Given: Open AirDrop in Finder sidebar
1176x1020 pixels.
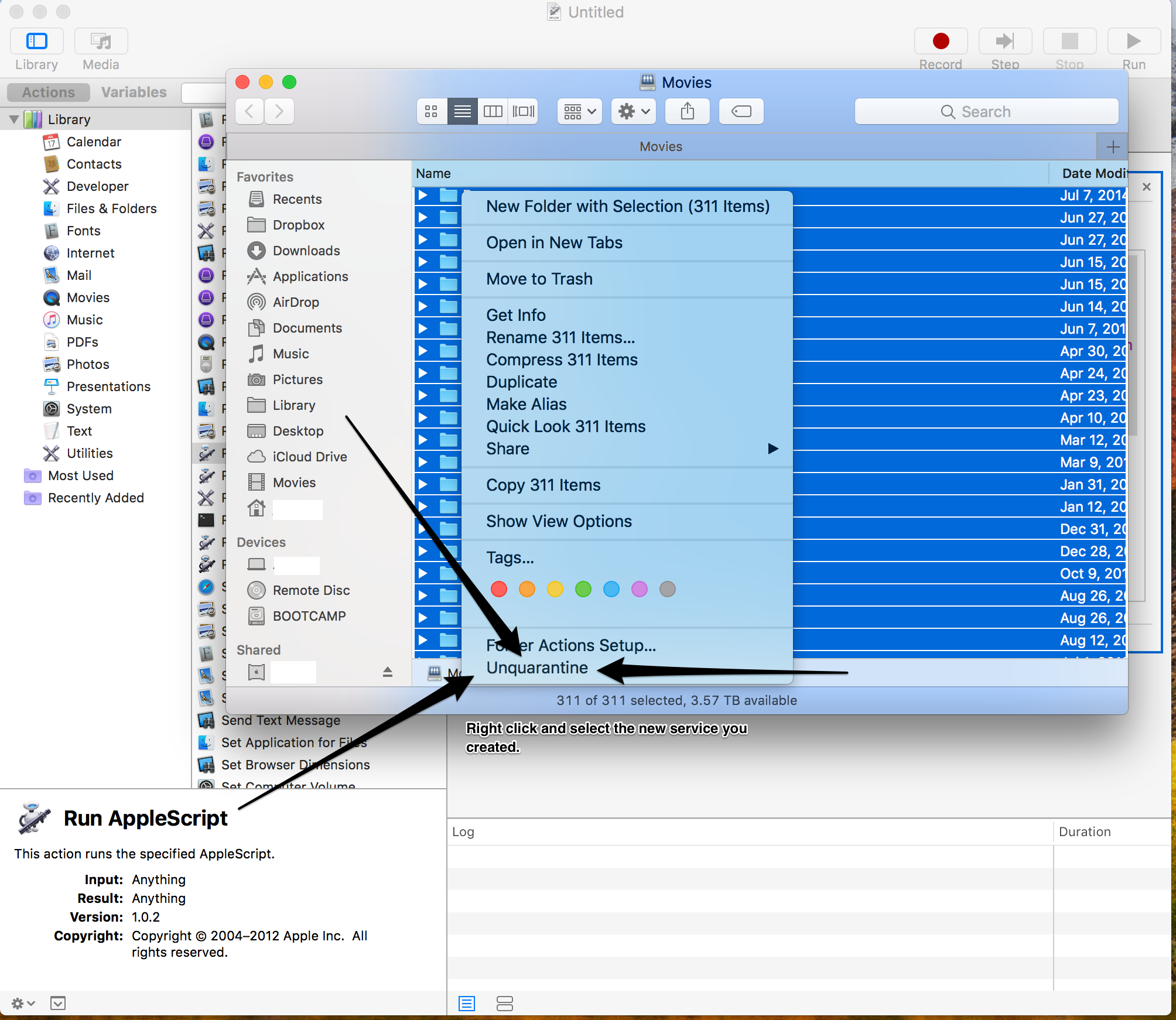Looking at the screenshot, I should point(296,302).
